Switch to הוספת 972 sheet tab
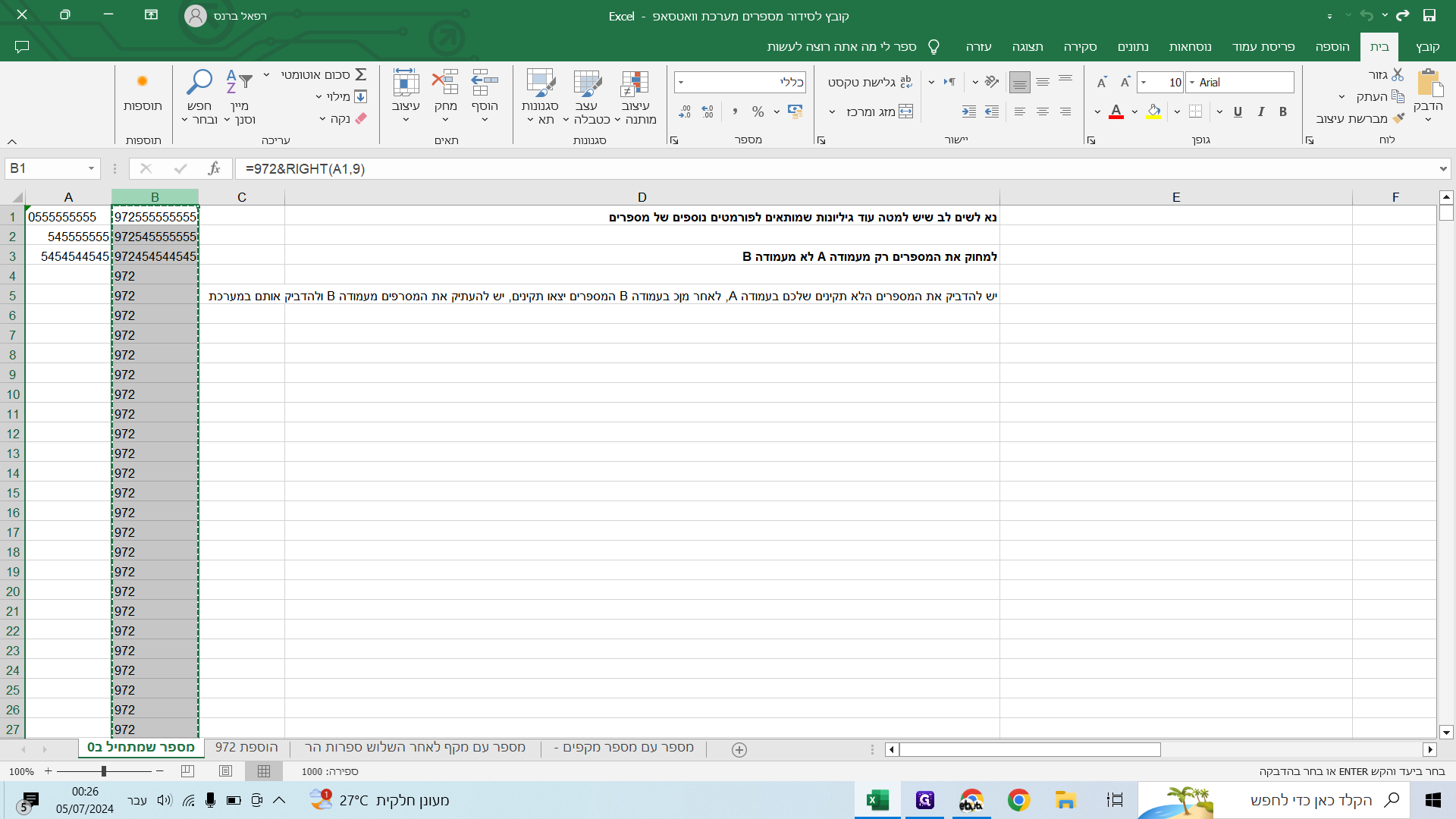The height and width of the screenshot is (819, 1456). (246, 748)
